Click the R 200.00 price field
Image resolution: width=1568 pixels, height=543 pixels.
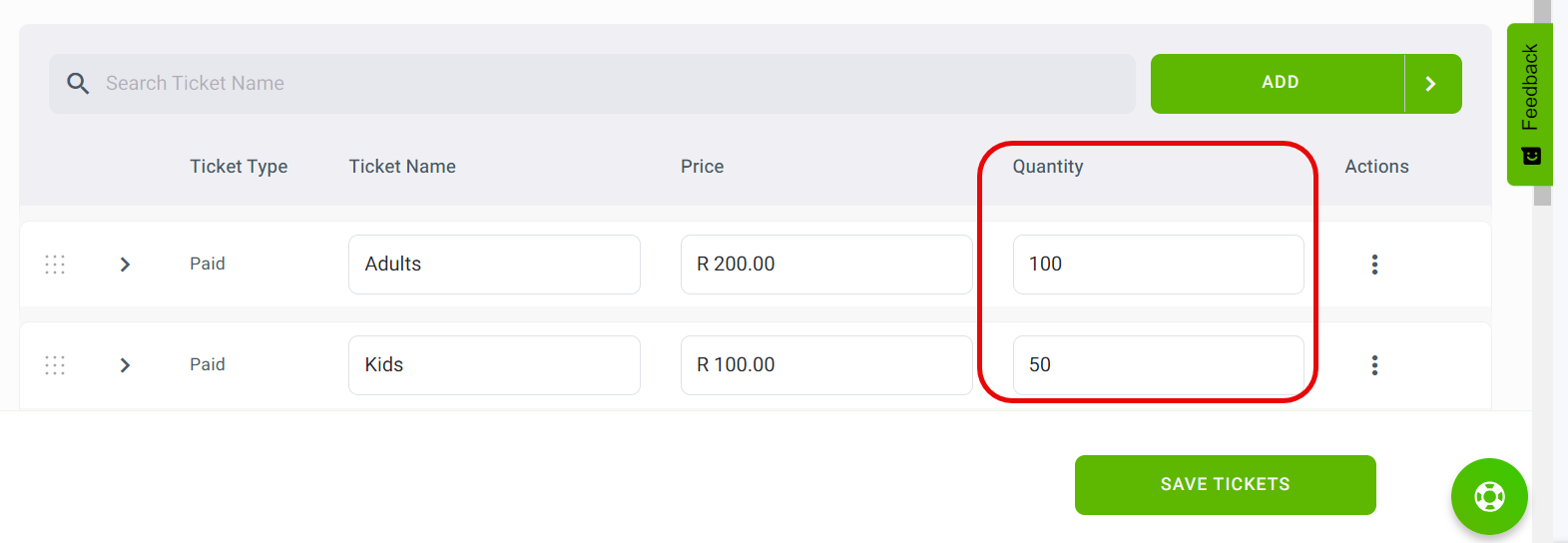826,265
